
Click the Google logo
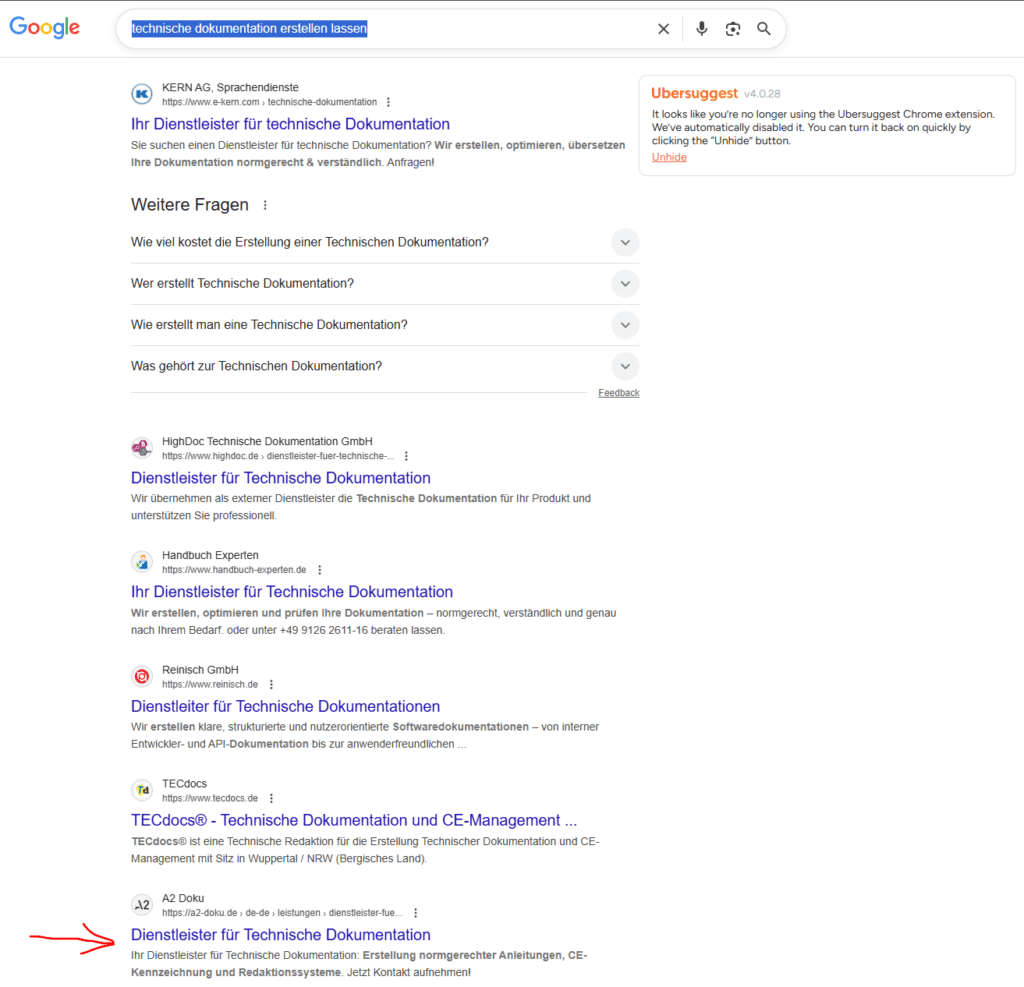click(44, 28)
